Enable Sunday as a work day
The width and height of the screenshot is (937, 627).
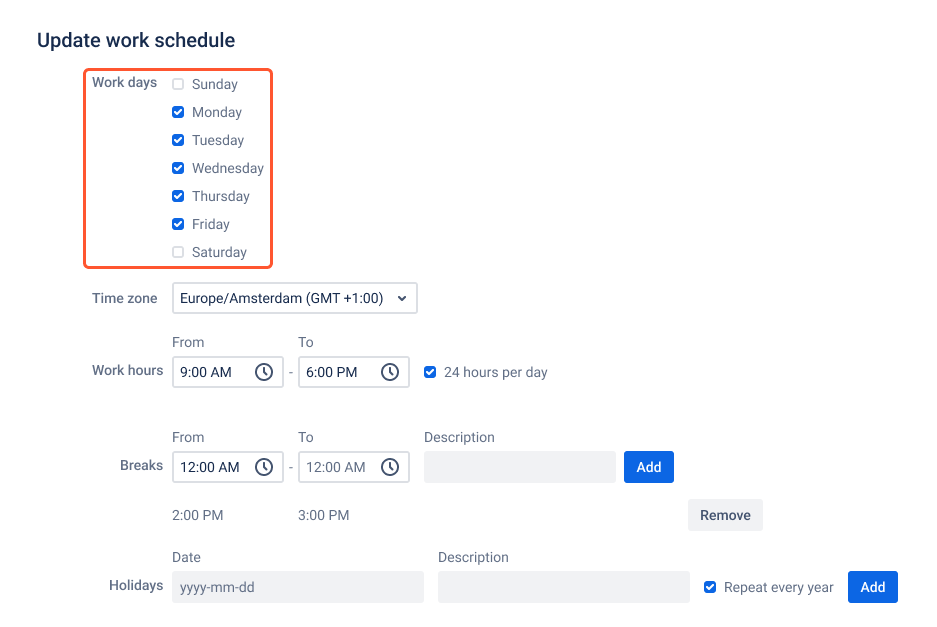(178, 84)
